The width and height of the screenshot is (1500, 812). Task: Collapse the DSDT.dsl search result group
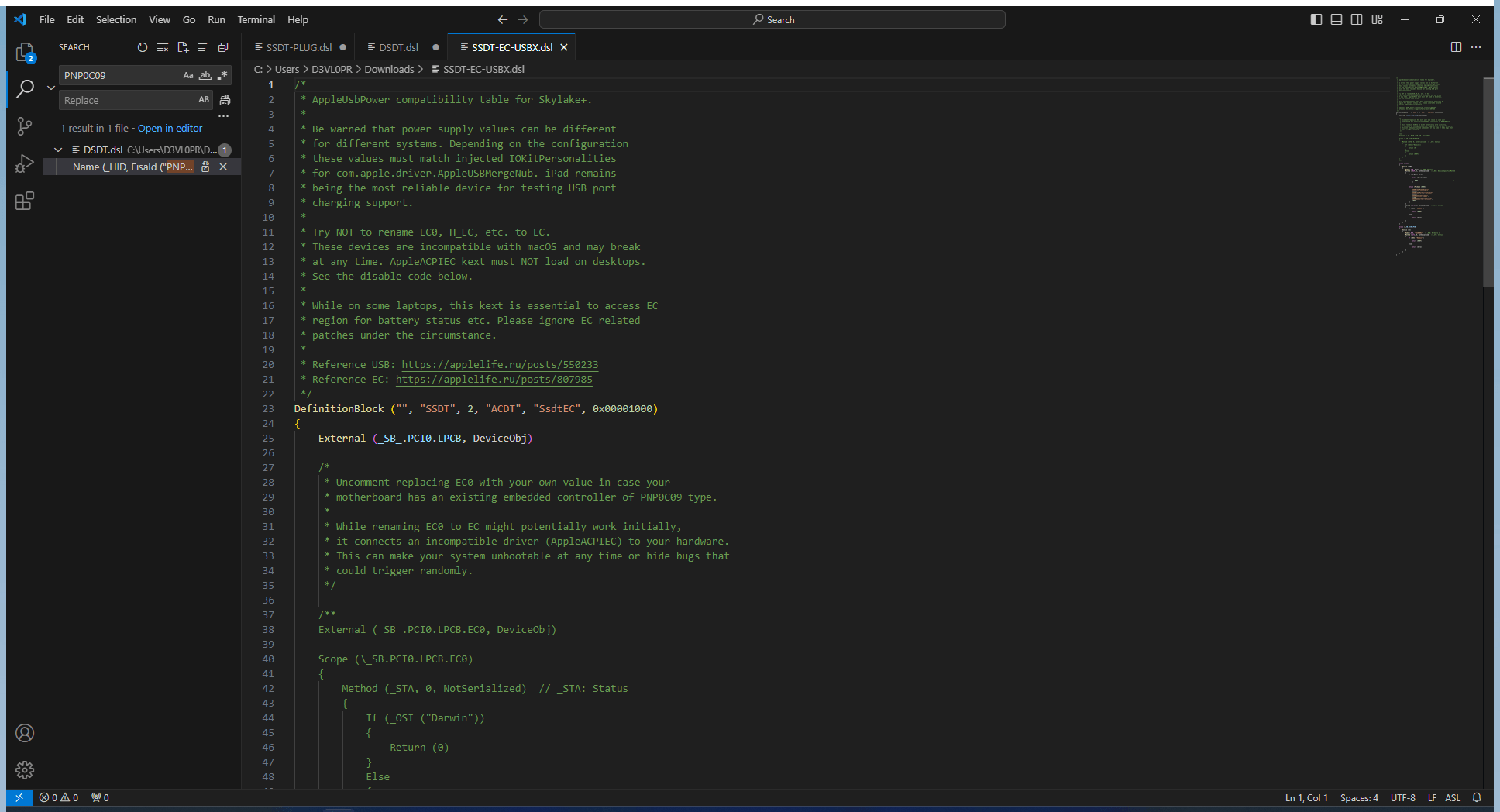click(x=58, y=150)
